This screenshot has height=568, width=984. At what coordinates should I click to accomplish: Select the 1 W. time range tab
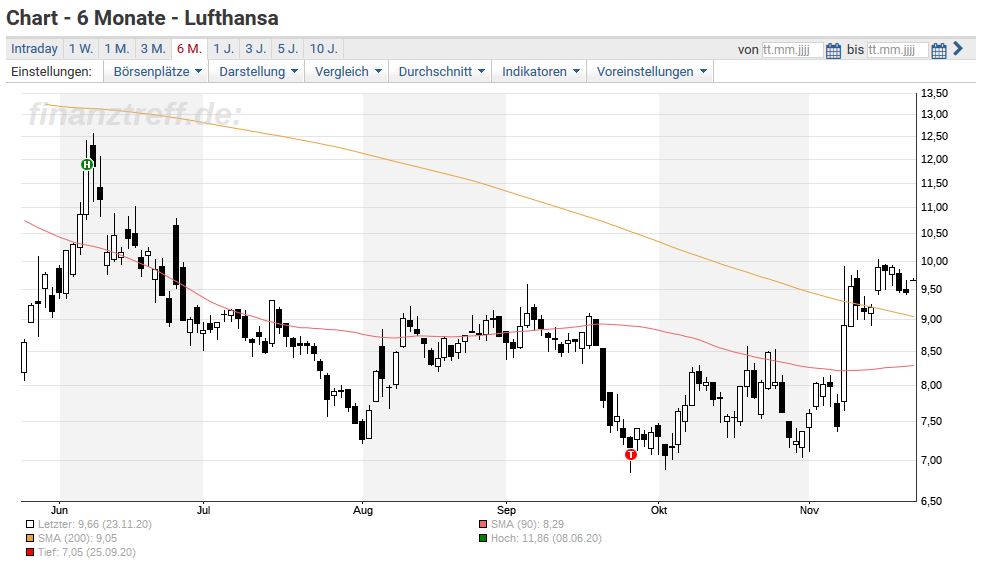(80, 49)
